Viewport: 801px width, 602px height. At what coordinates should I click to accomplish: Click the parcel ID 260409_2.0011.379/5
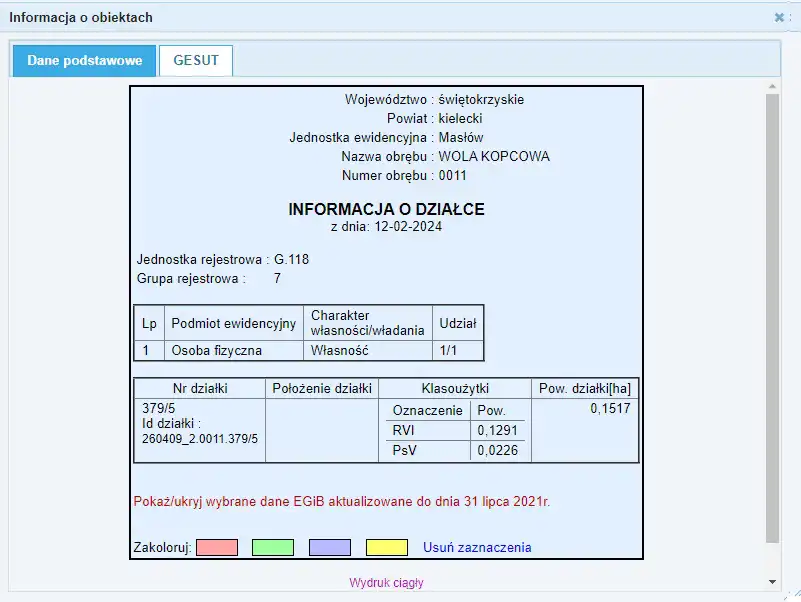[200, 439]
